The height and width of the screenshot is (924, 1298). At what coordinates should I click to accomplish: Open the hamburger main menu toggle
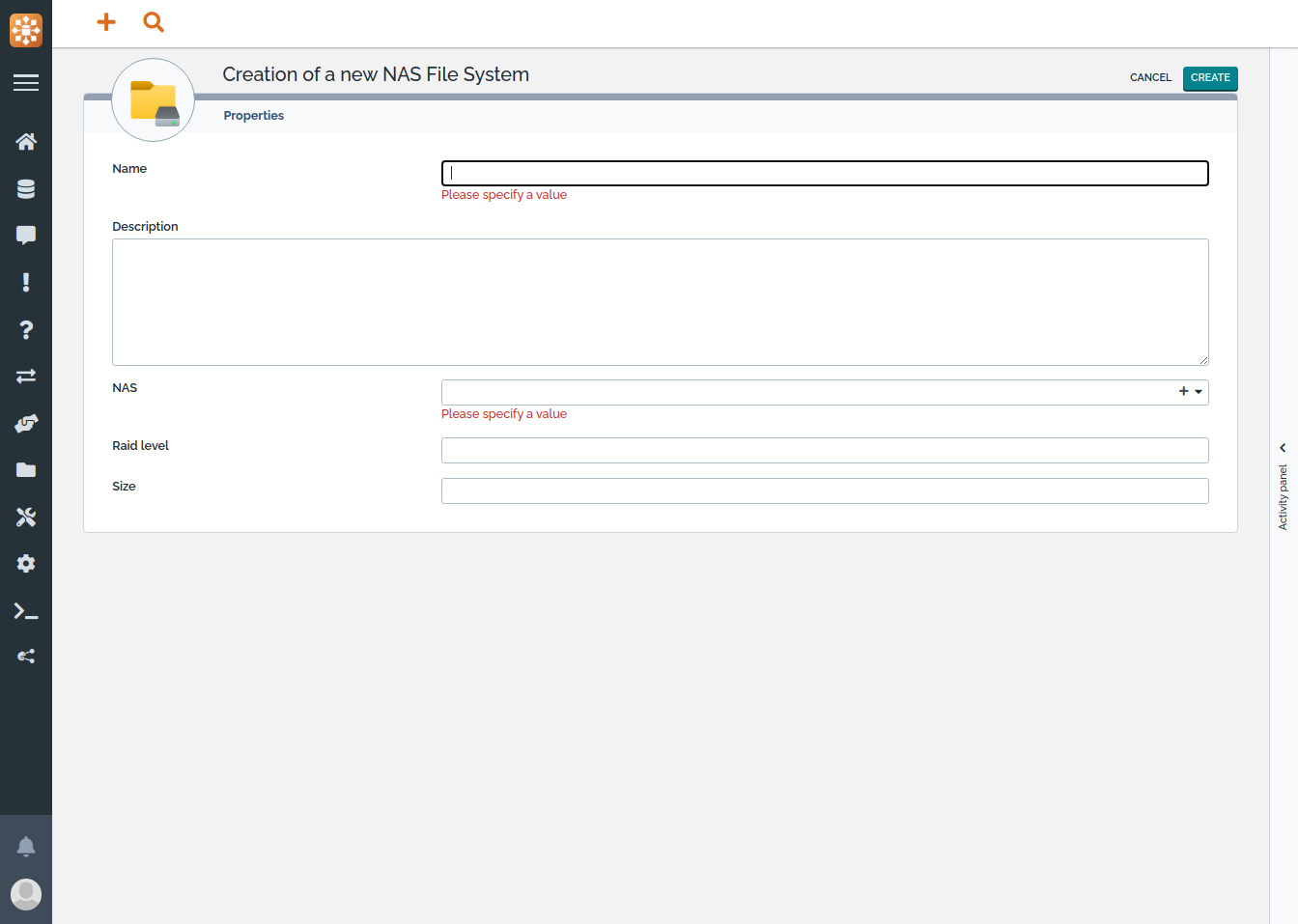tap(26, 83)
